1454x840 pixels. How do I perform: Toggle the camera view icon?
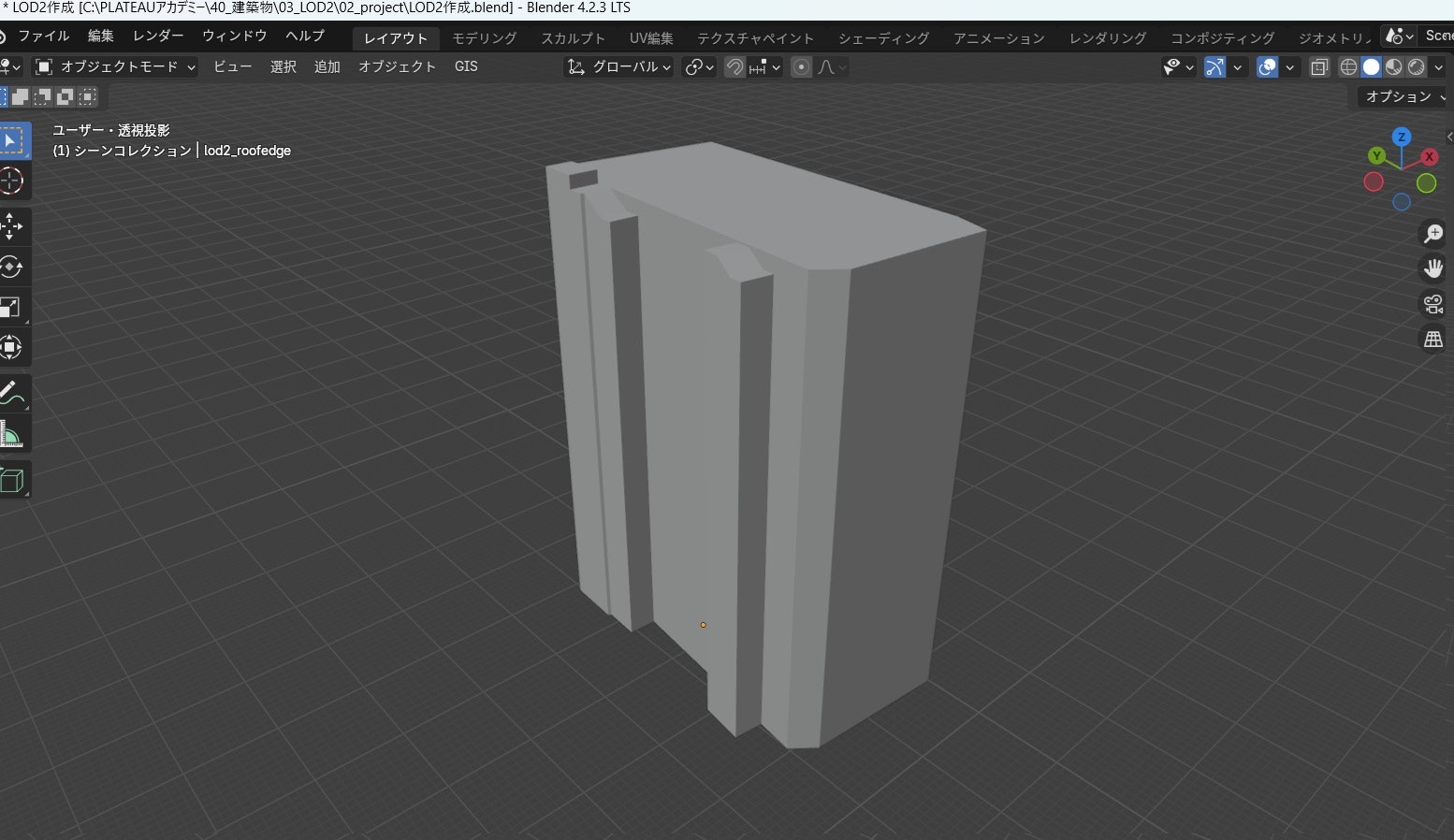1432,303
